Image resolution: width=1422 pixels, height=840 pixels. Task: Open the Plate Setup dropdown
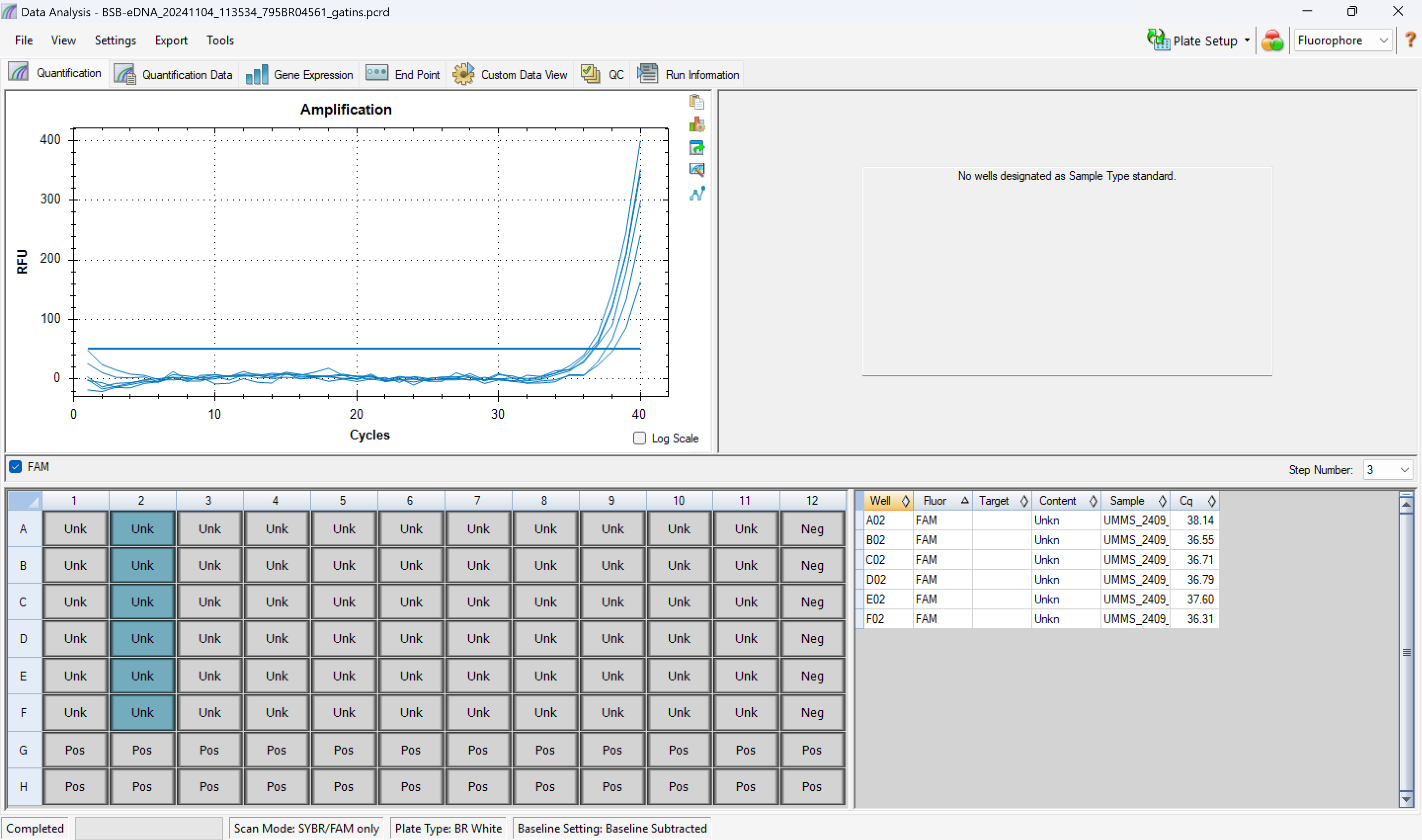tap(1199, 41)
